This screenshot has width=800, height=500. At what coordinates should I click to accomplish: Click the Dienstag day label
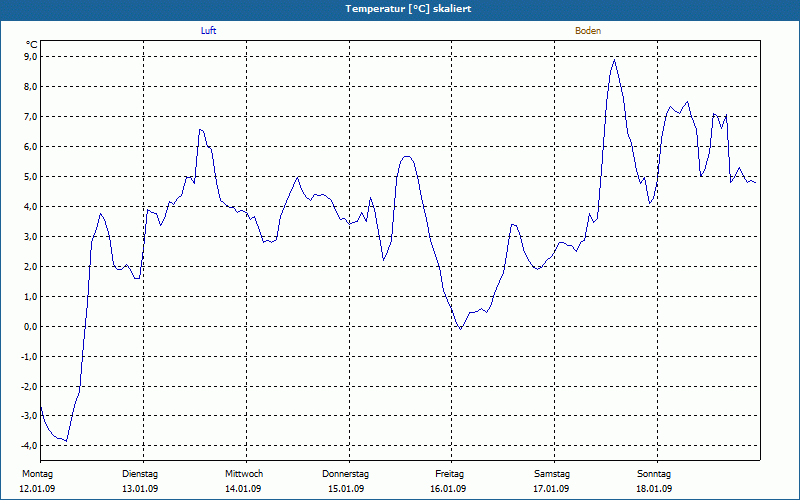[140, 474]
